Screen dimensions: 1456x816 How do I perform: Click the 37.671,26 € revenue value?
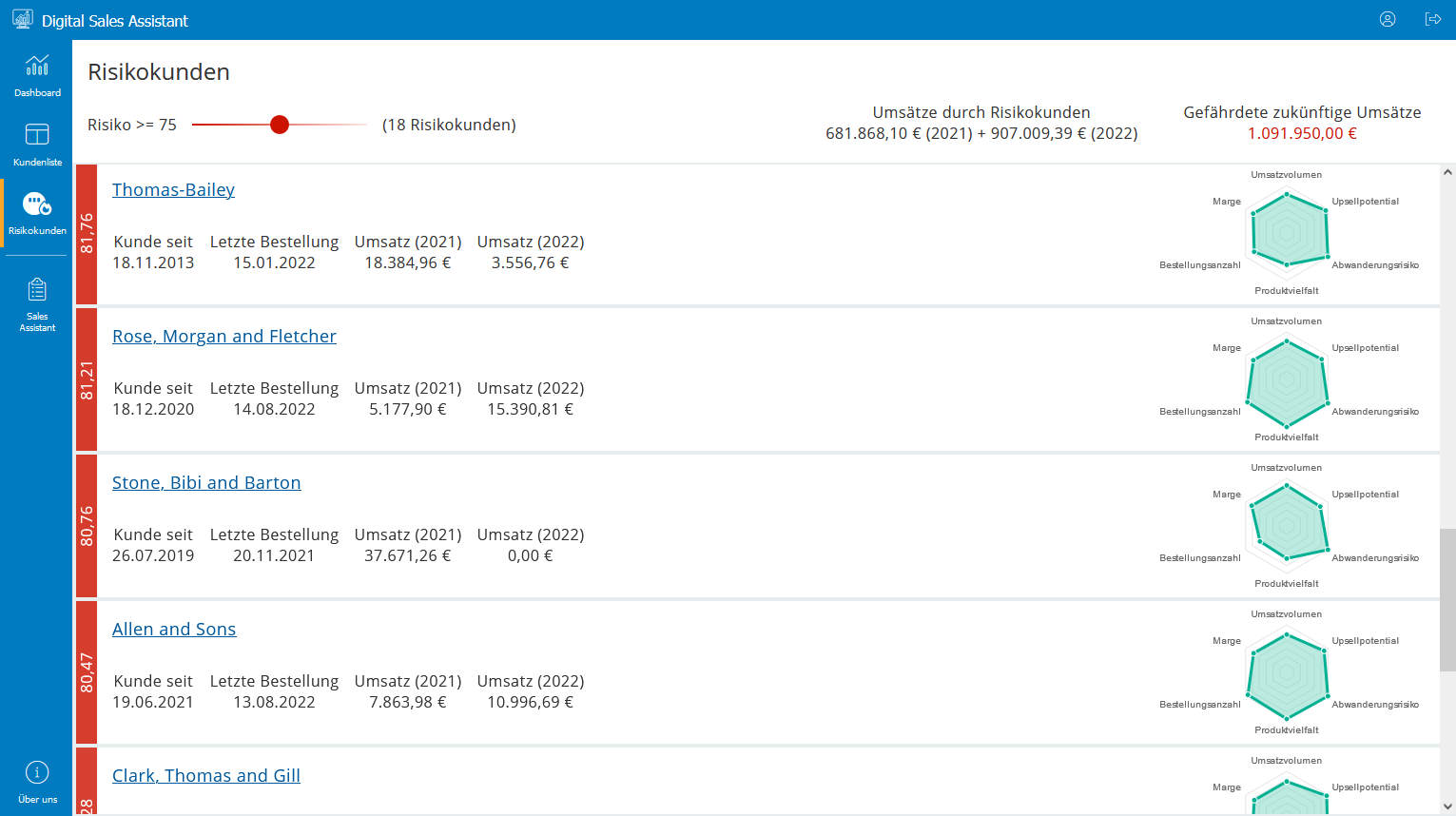coord(408,555)
